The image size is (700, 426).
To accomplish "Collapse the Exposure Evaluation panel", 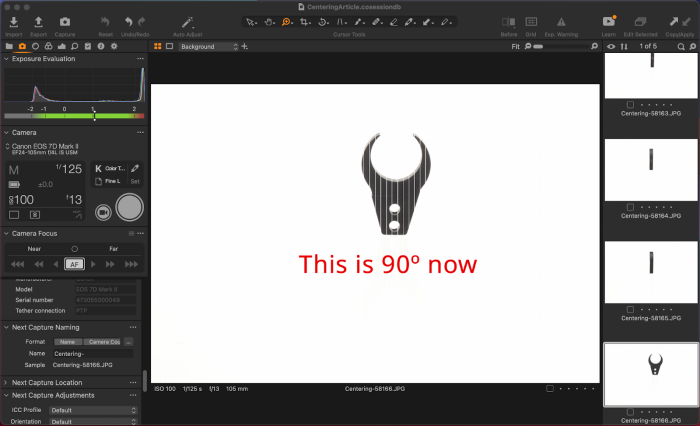I will (x=6, y=58).
